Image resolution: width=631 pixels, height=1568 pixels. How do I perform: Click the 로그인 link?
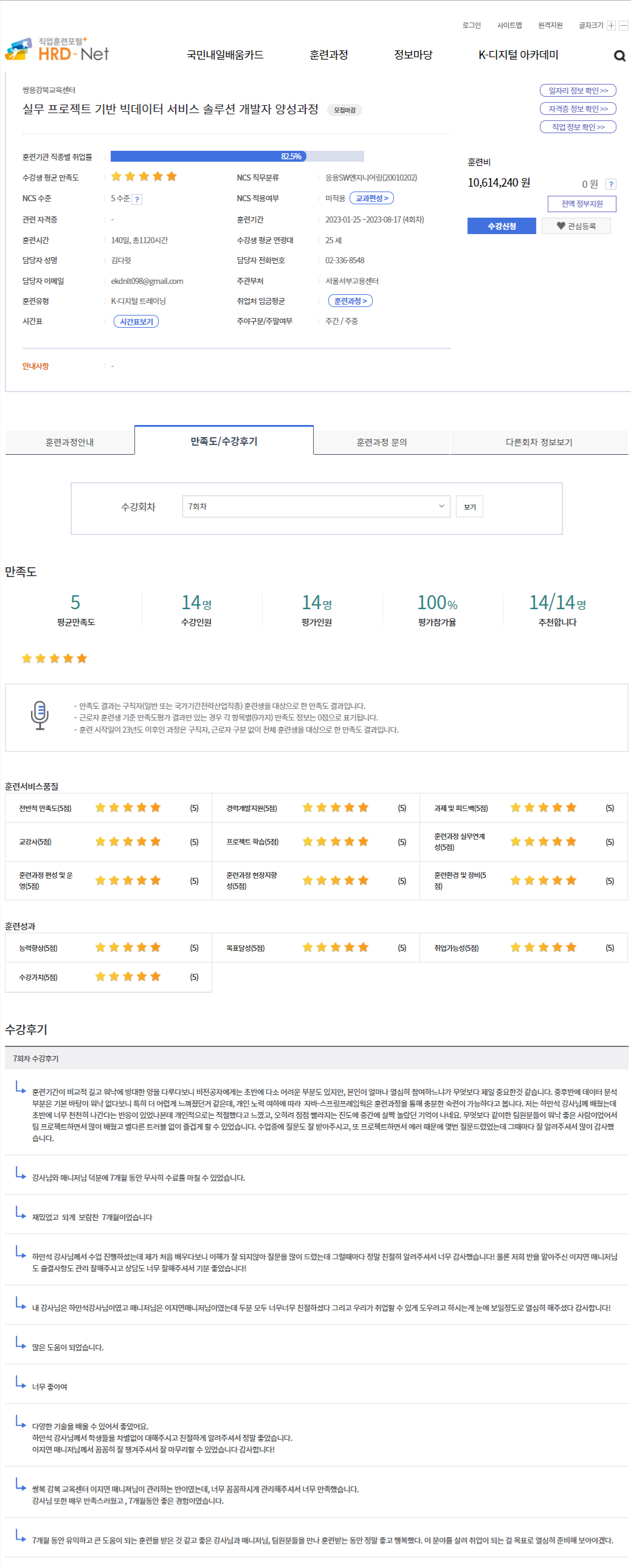tap(471, 26)
